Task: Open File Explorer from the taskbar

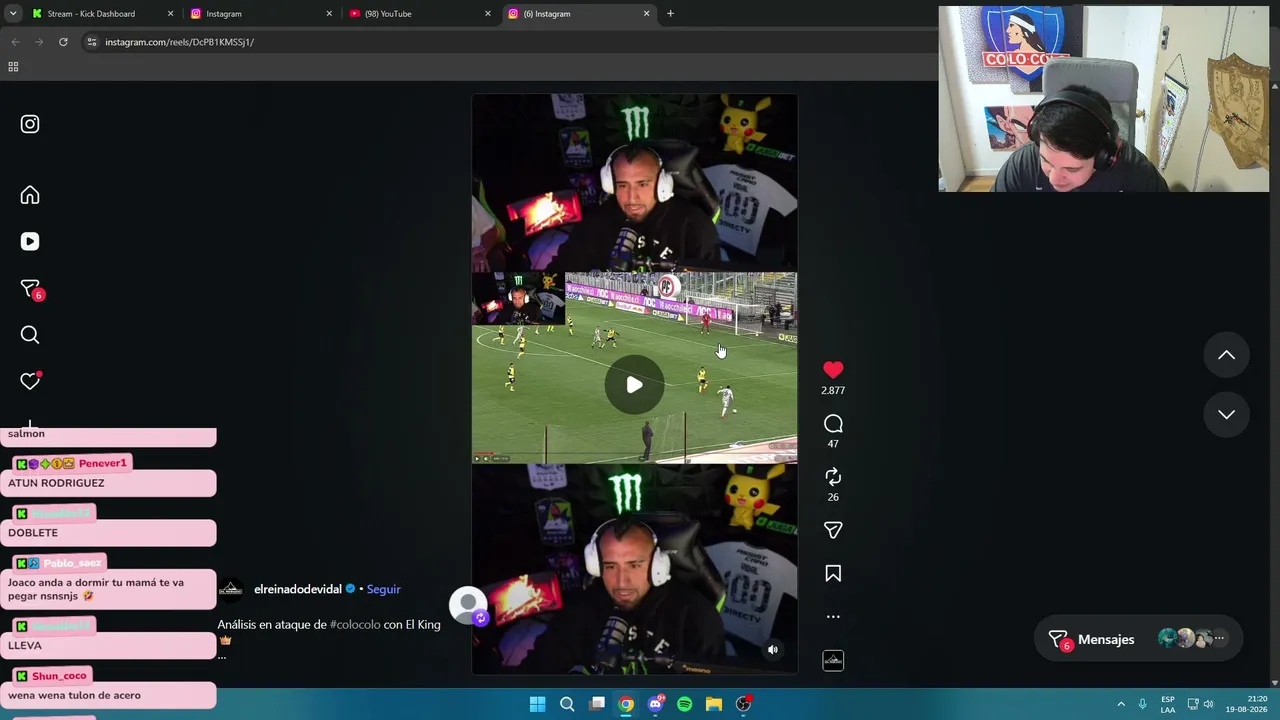Action: (x=714, y=704)
